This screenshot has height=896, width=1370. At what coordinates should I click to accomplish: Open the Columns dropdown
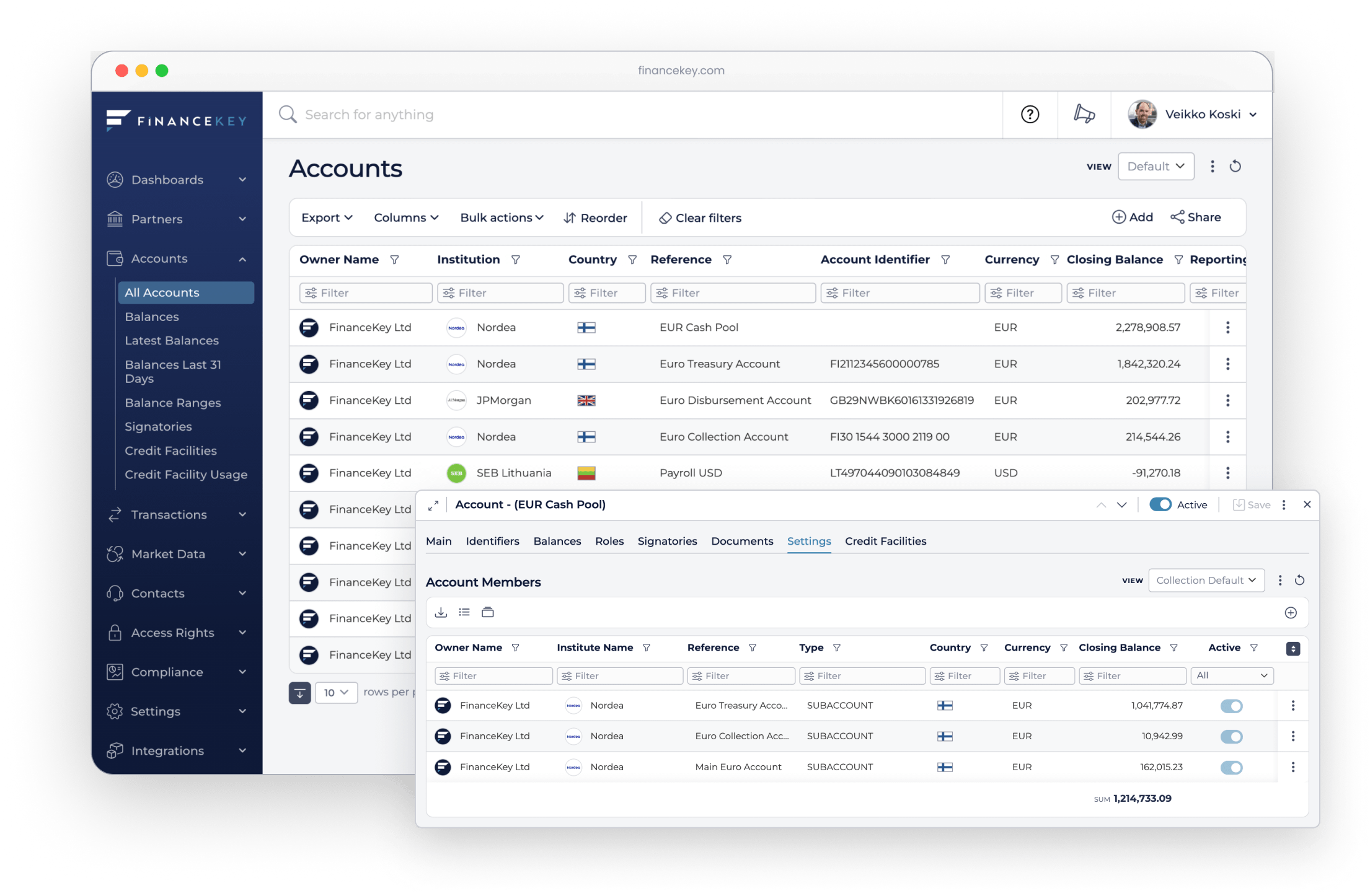coord(406,217)
